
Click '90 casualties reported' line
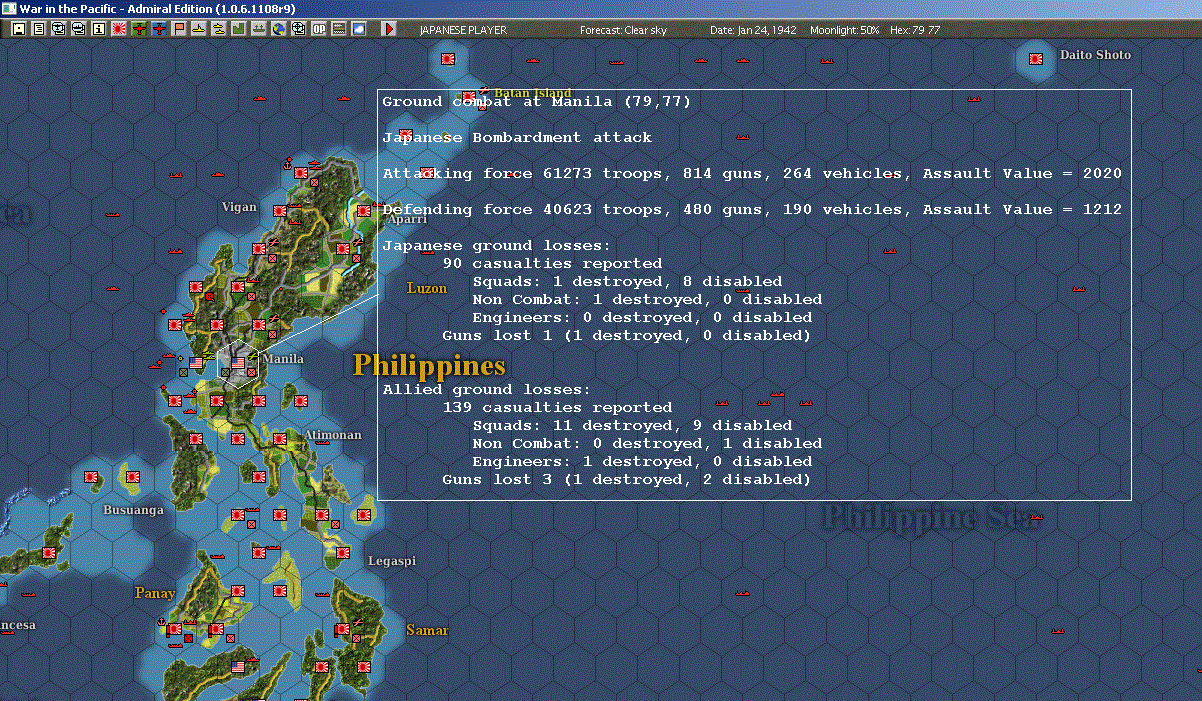point(552,263)
